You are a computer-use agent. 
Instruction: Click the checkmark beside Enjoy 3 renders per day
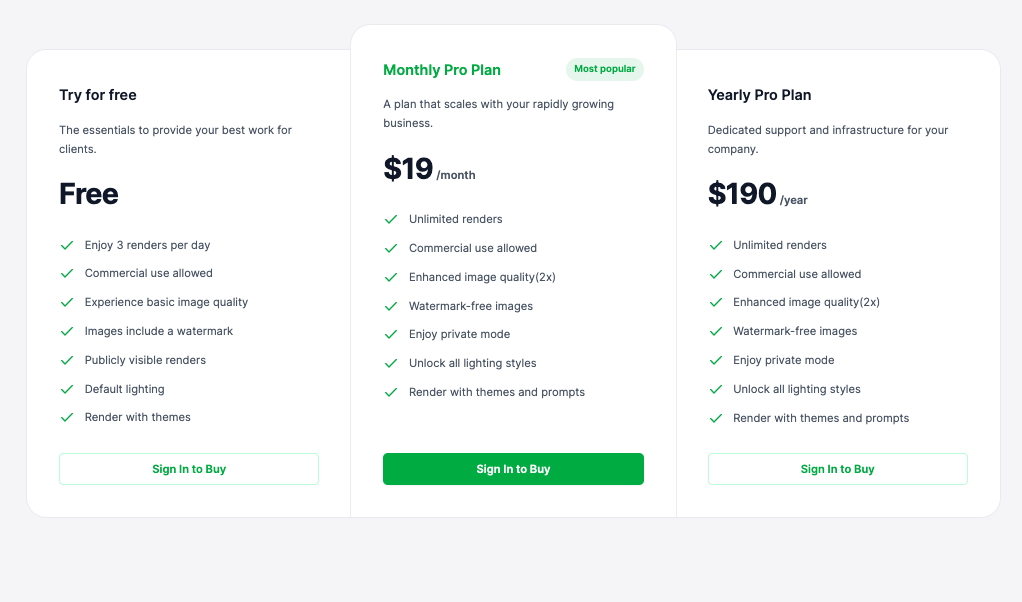(x=67, y=245)
